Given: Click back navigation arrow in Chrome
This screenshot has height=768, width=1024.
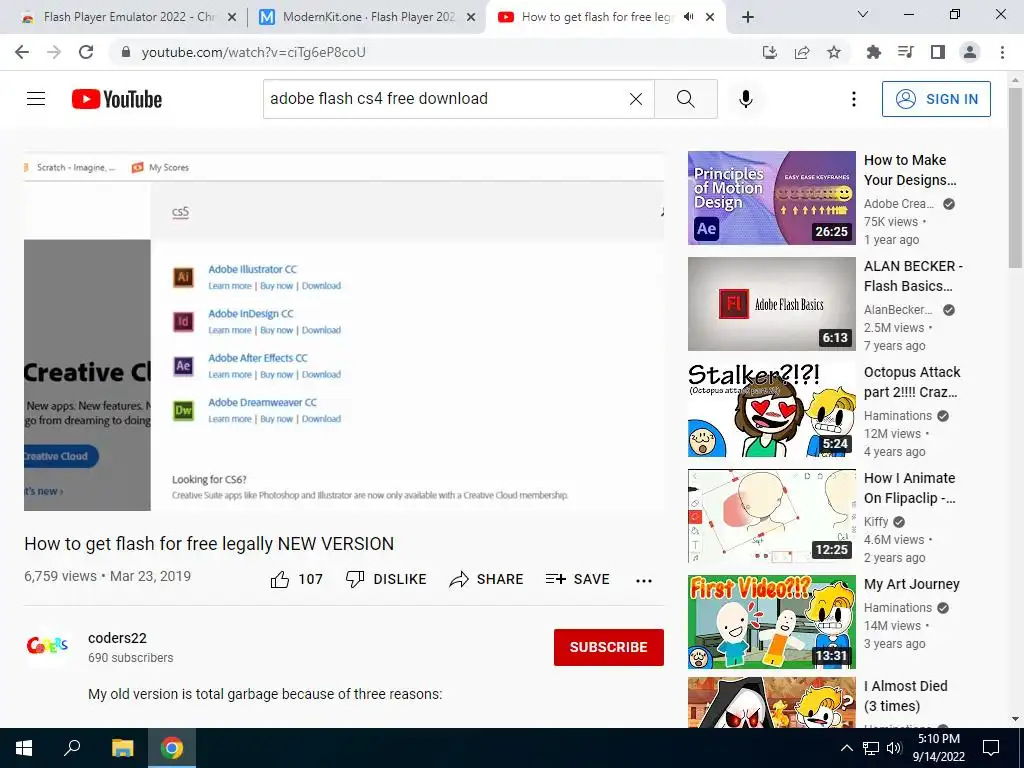Looking at the screenshot, I should coord(22,52).
